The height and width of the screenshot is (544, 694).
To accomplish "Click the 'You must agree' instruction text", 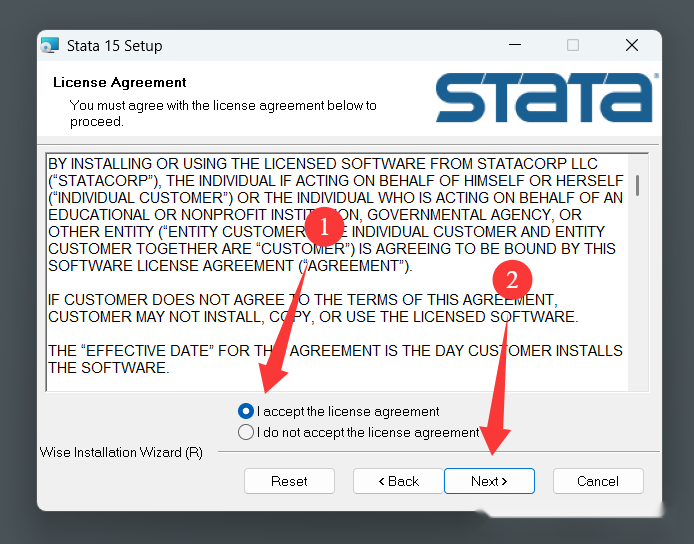I will [x=223, y=113].
